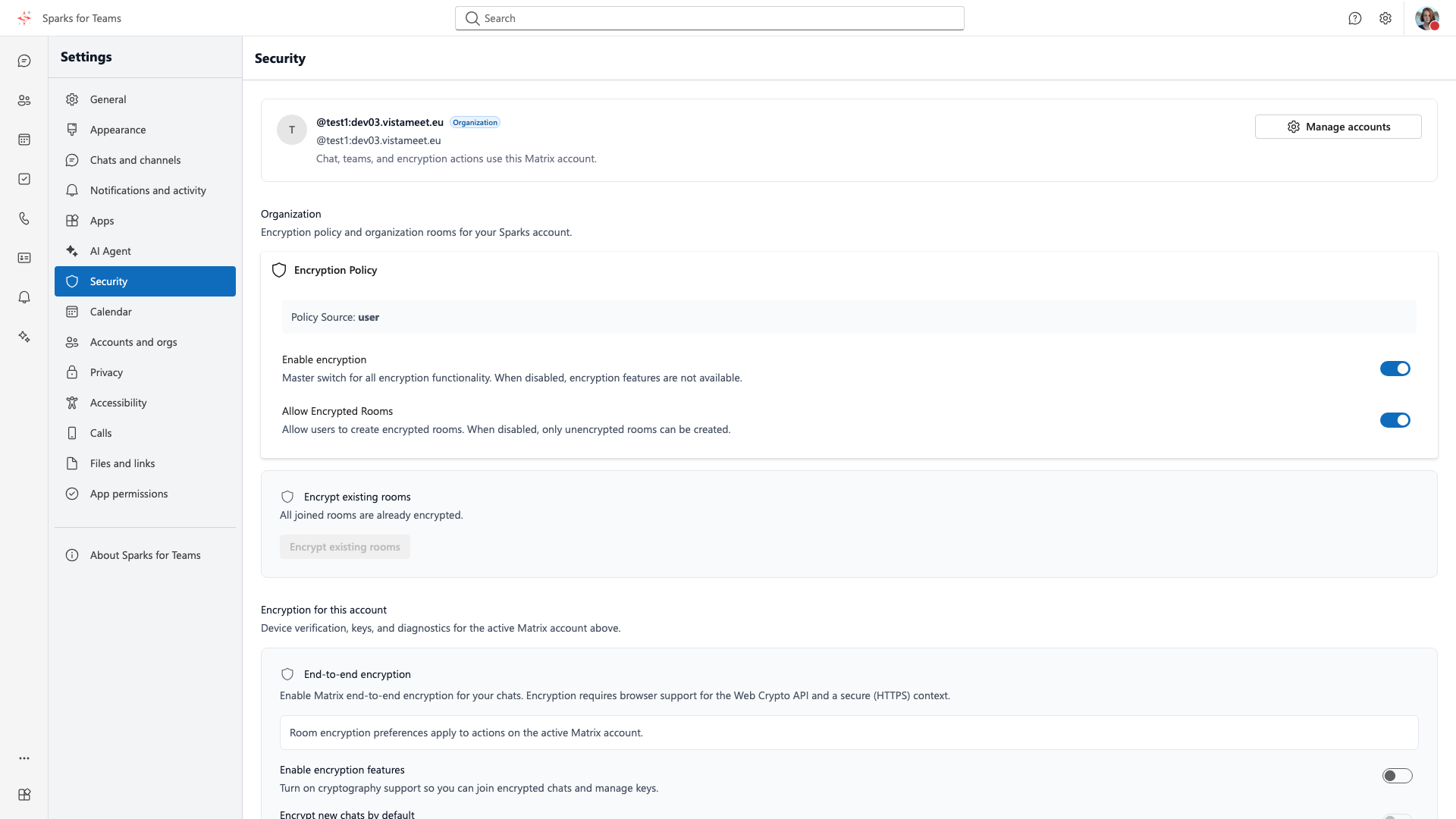Screen dimensions: 1456x819
Task: Open the Calendar icon in left rail
Action: pos(24,140)
